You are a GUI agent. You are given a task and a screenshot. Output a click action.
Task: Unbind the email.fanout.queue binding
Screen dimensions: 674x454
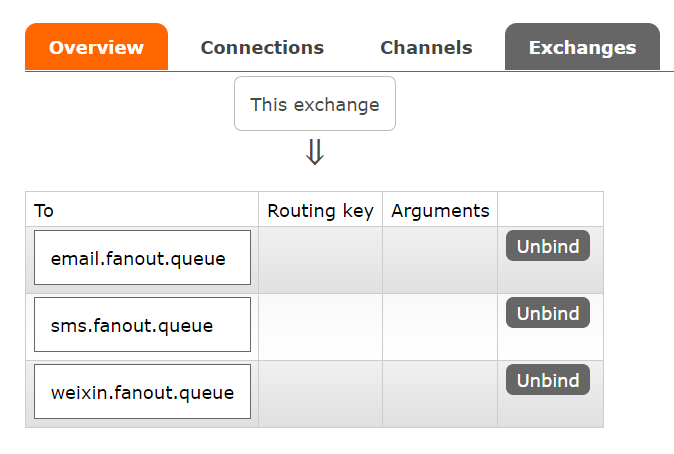point(548,246)
